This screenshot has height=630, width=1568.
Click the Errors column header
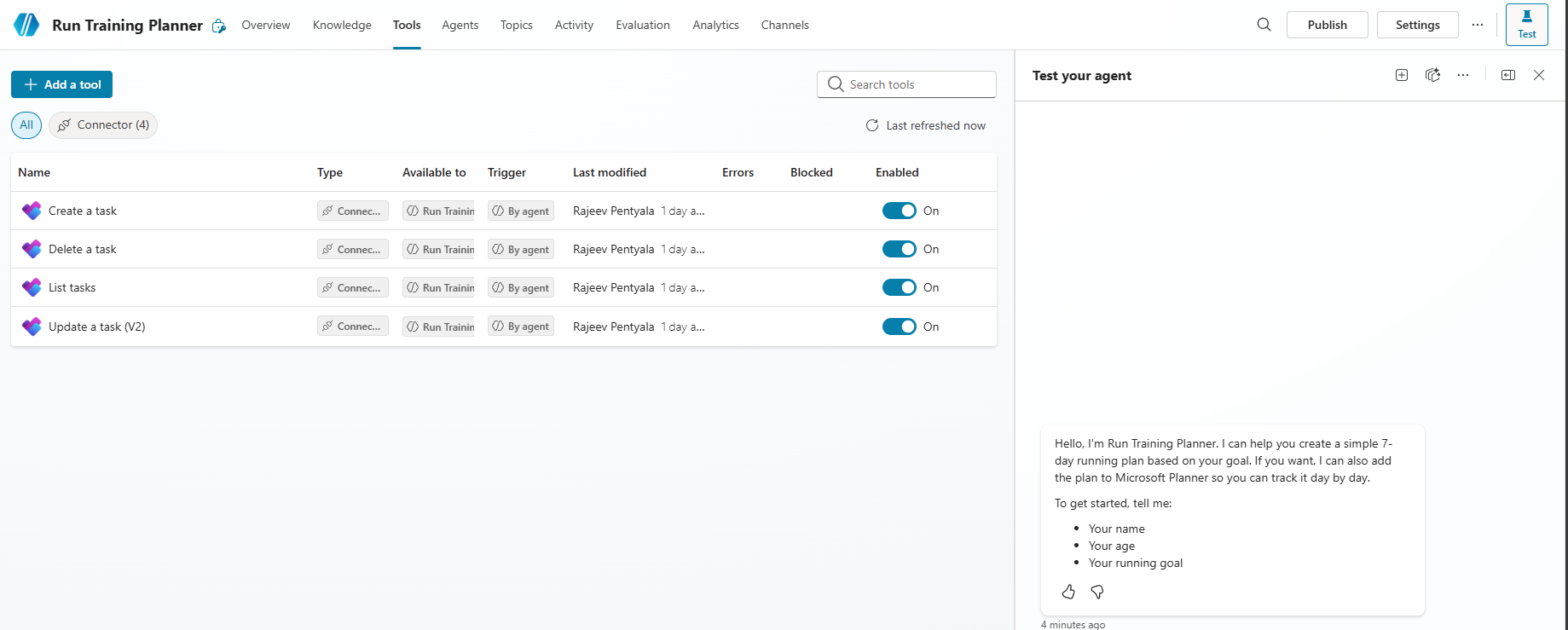[x=738, y=172]
